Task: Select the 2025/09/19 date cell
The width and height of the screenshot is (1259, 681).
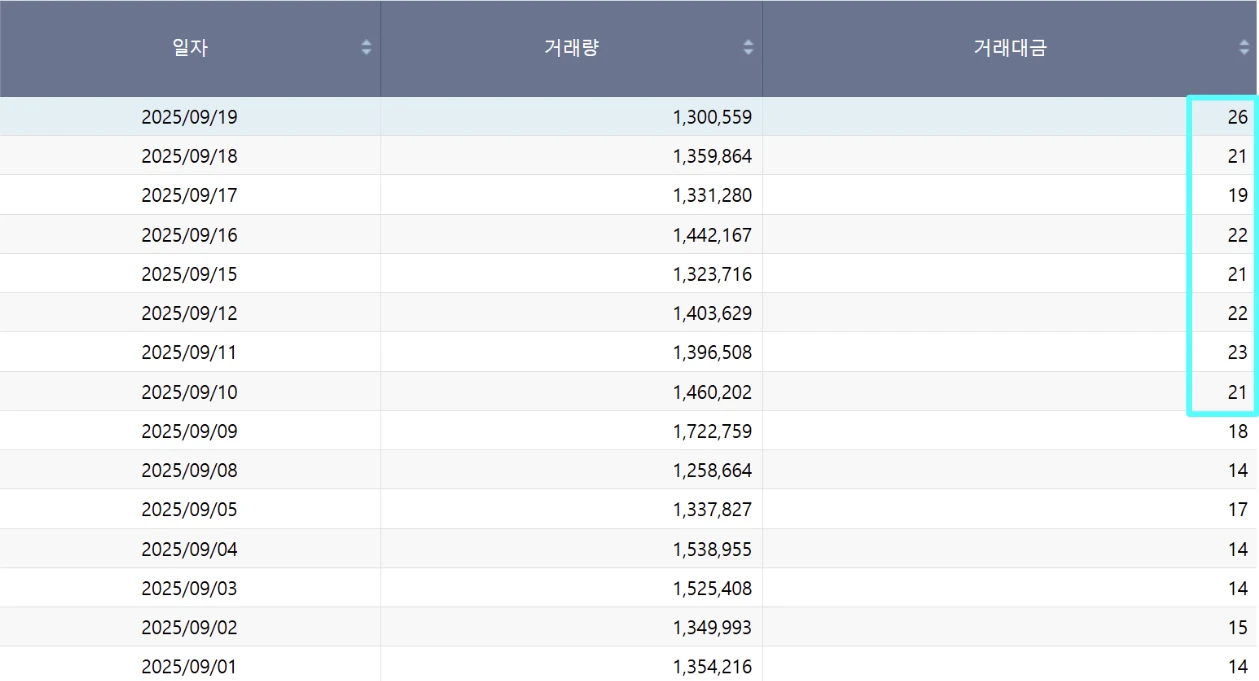Action: point(190,117)
